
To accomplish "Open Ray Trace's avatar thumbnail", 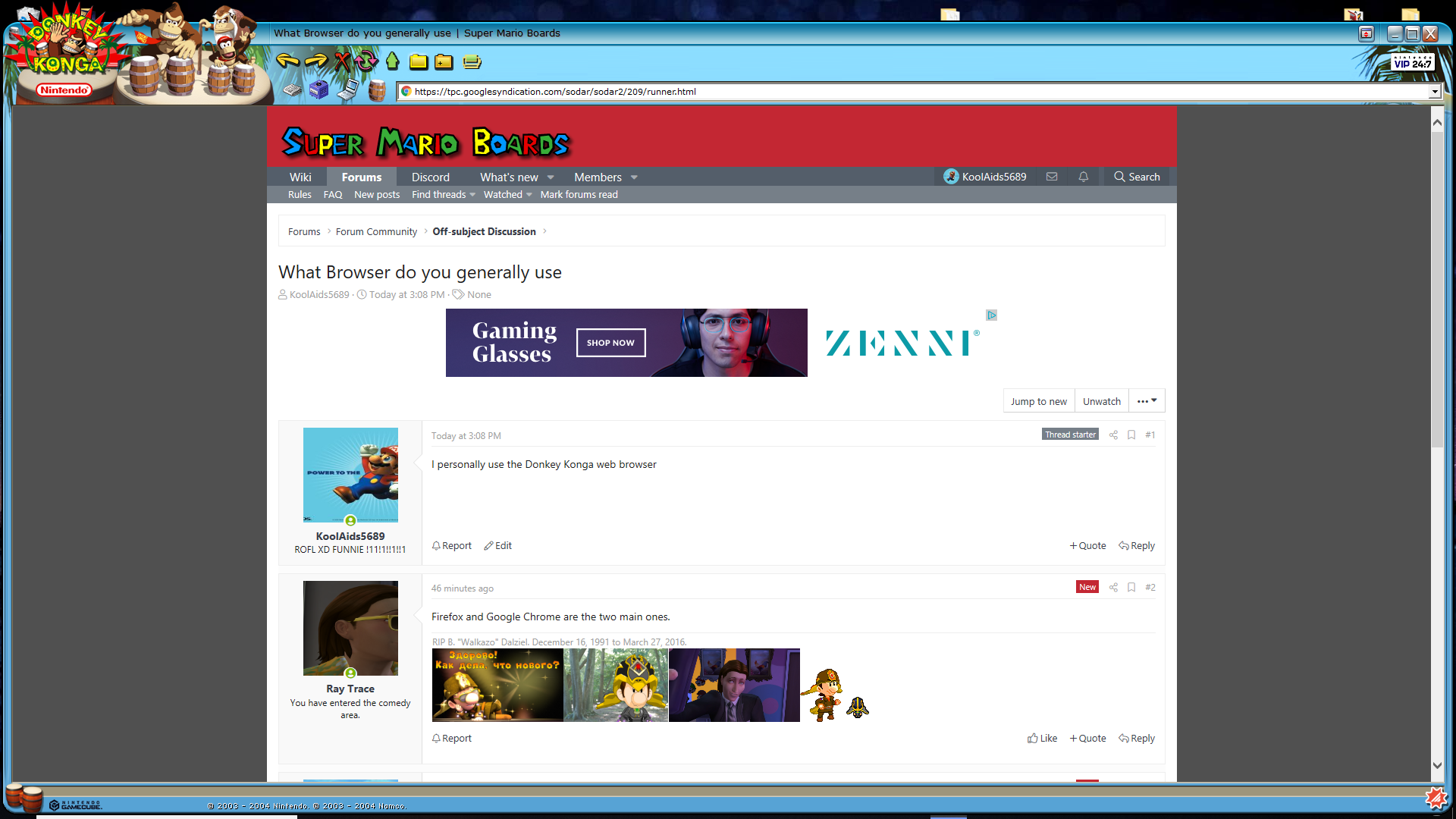I will point(350,628).
